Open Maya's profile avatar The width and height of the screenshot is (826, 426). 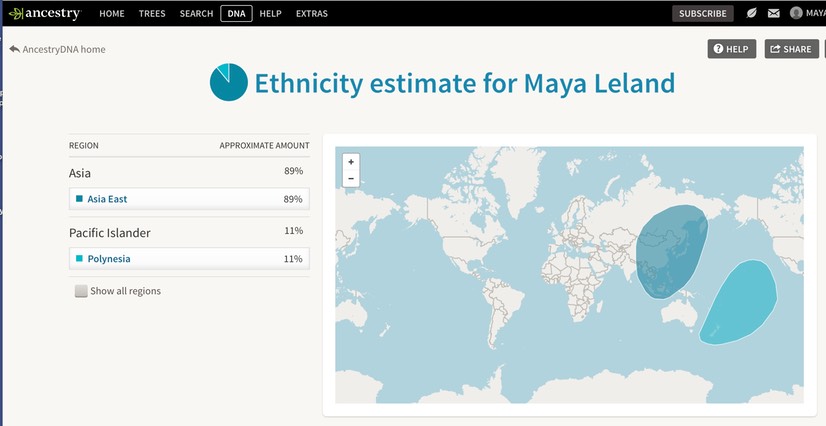(796, 13)
